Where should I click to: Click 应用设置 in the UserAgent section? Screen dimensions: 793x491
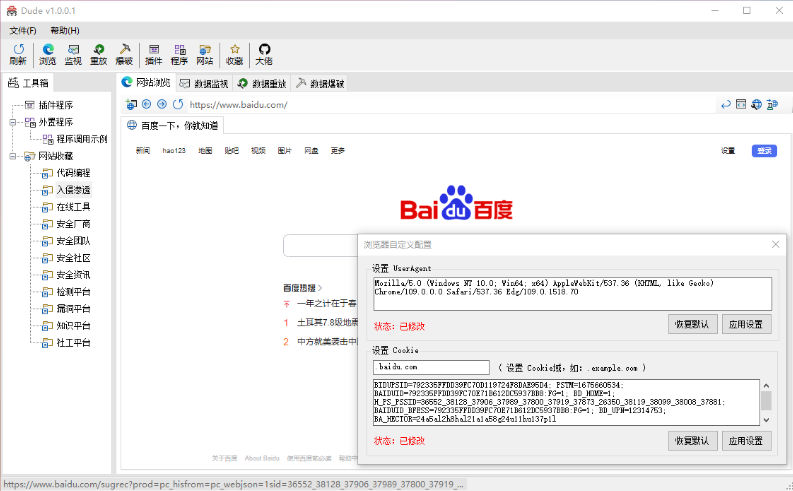pos(746,325)
